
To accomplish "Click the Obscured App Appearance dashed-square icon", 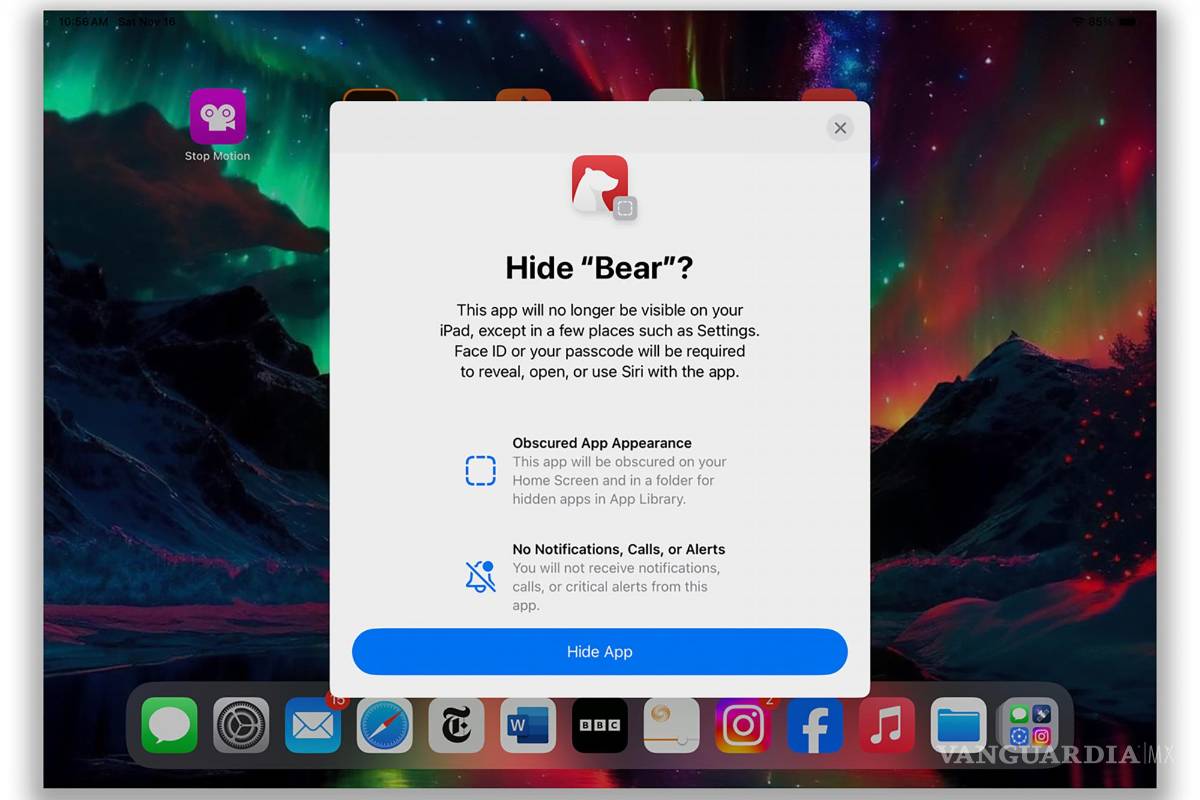I will (481, 470).
